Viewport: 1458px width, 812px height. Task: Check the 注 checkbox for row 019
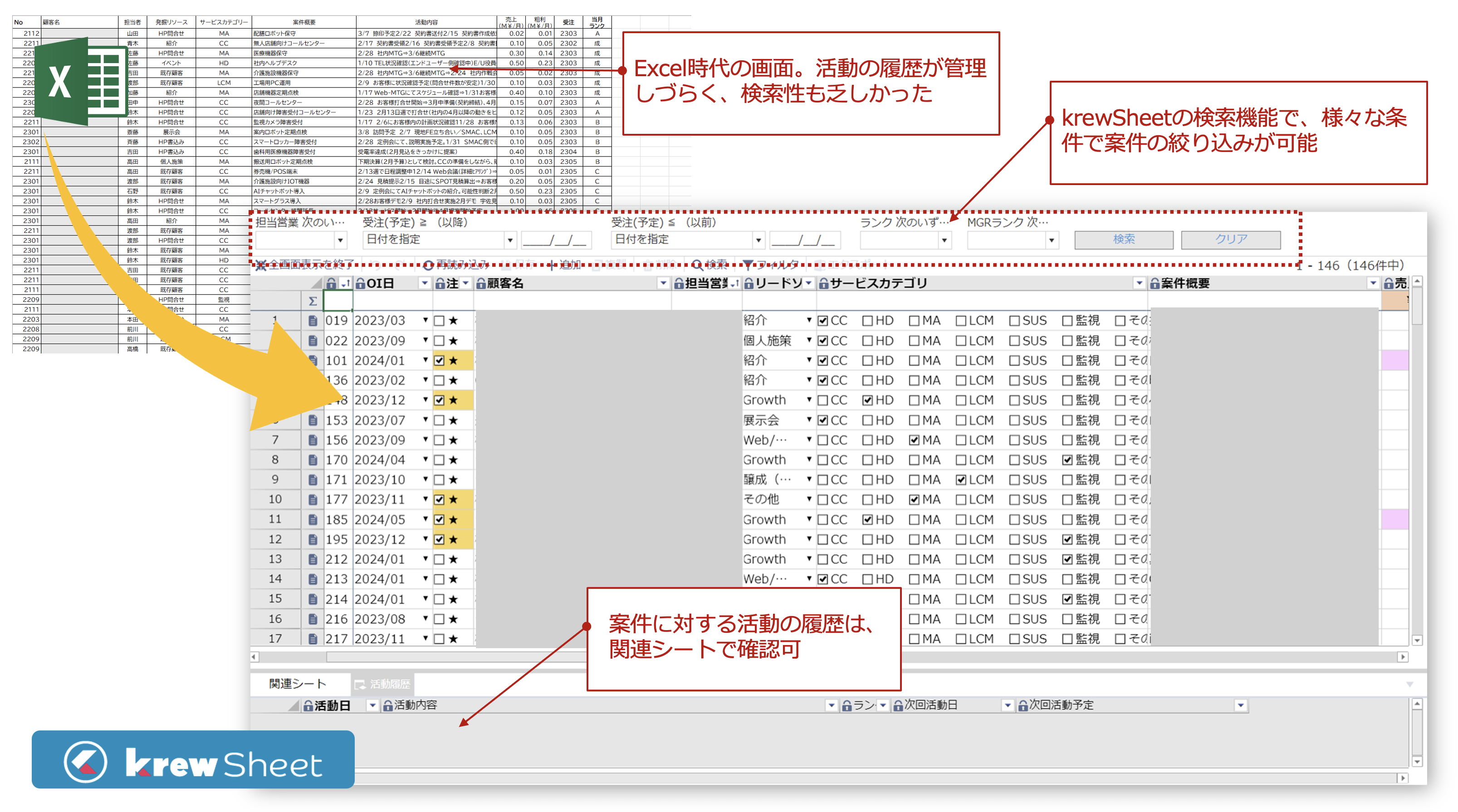click(439, 321)
